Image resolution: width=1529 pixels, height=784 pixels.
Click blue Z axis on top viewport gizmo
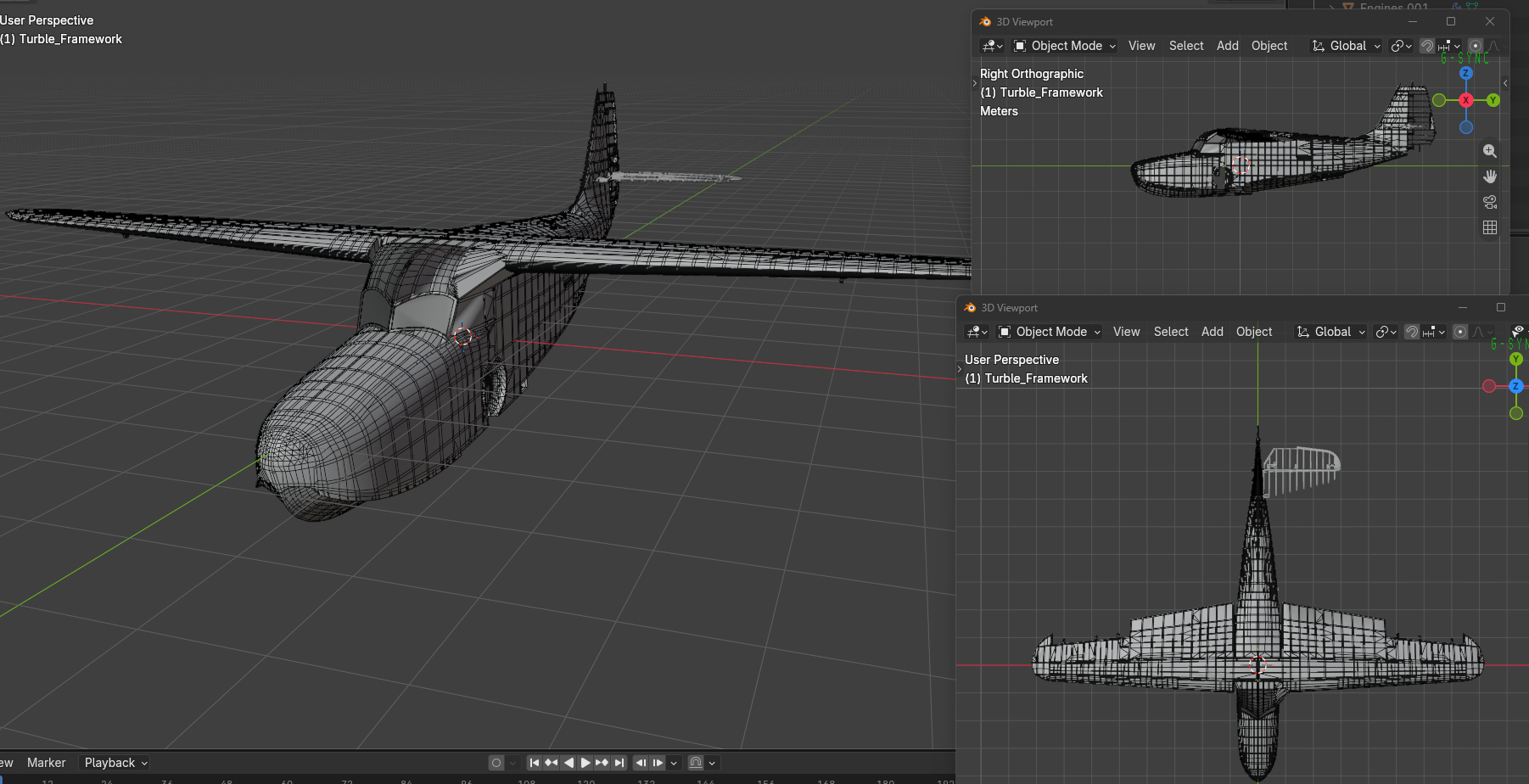[1465, 73]
